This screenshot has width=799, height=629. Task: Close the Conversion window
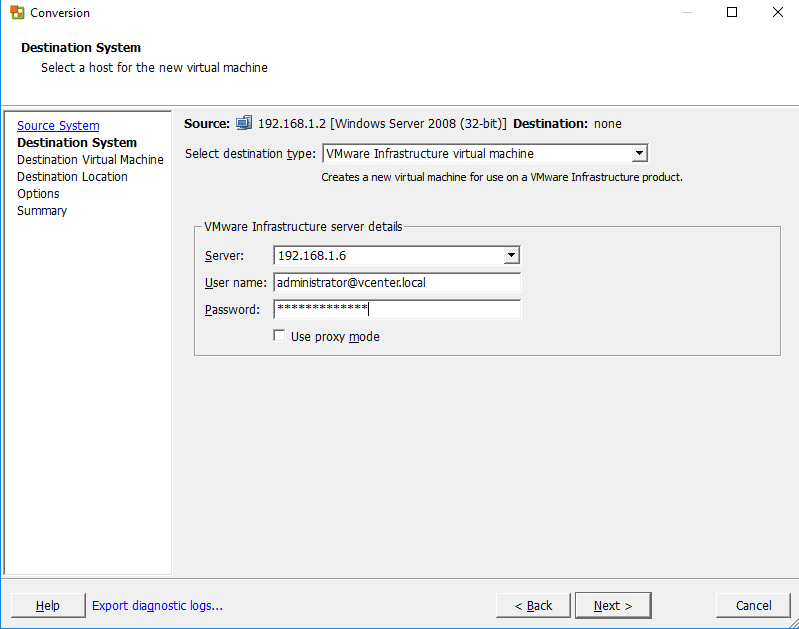click(x=778, y=12)
